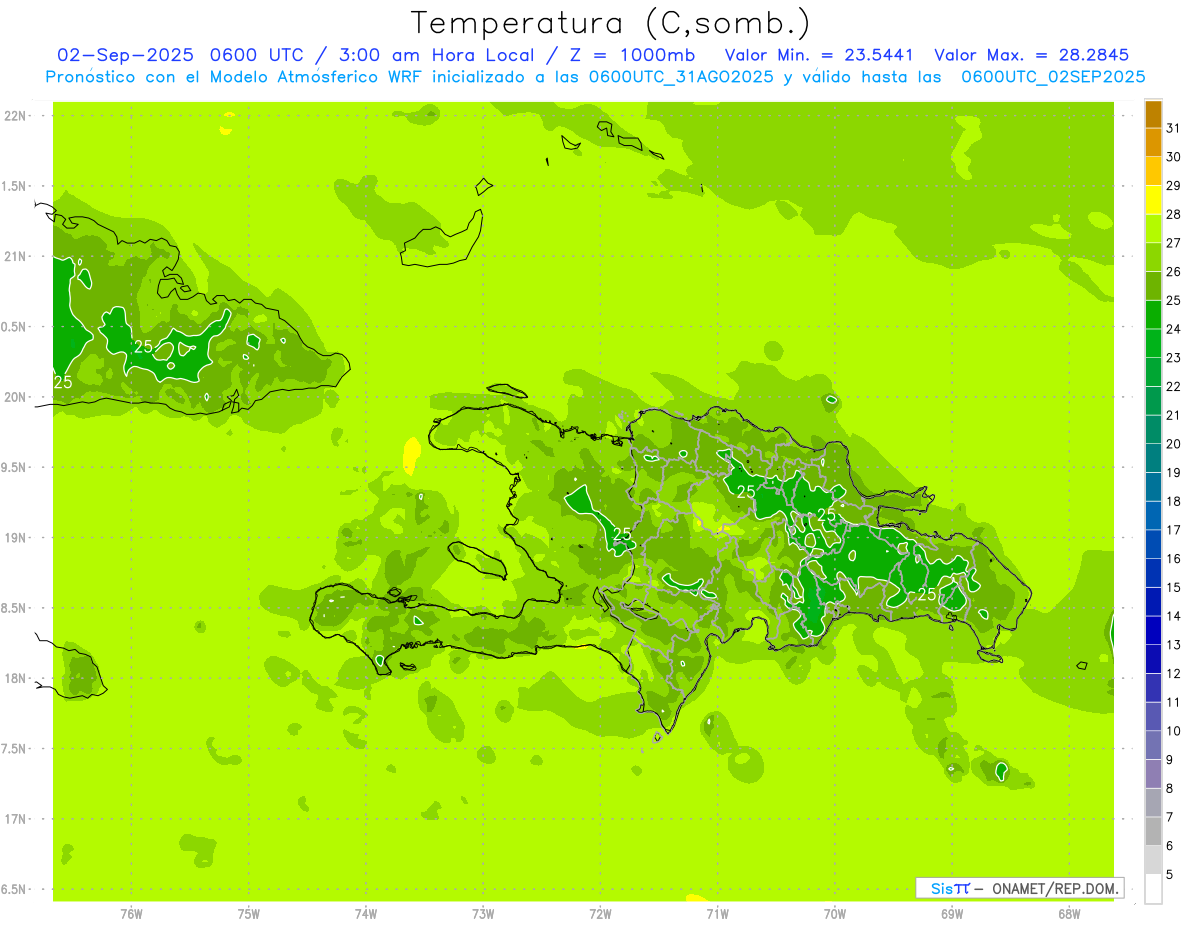Click the '22N' latitude axis label
Screen dimensions: 1200x927
pos(17,115)
